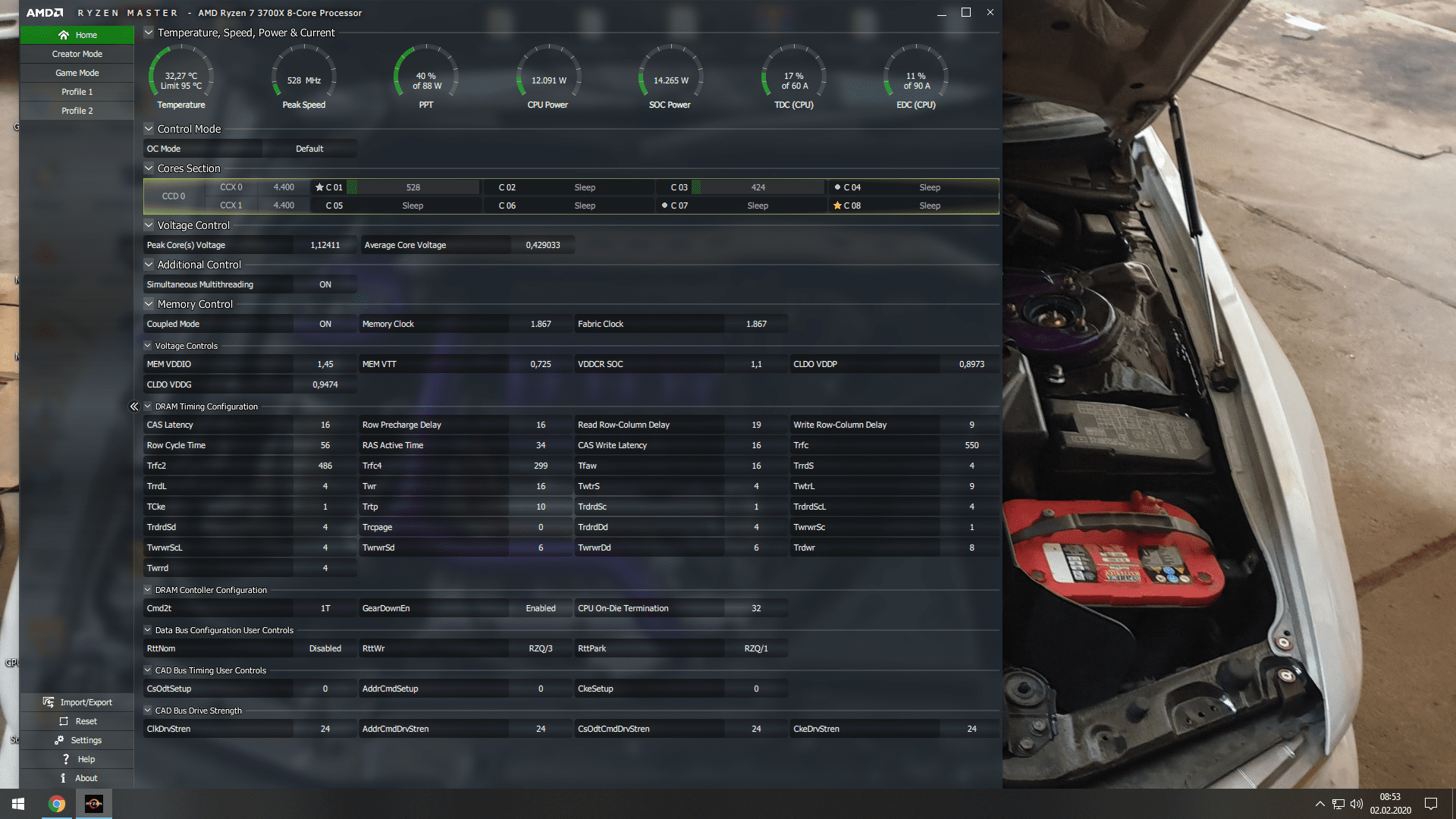The height and width of the screenshot is (819, 1456).
Task: Click the Memory Clock value 1.867
Action: pyautogui.click(x=541, y=324)
